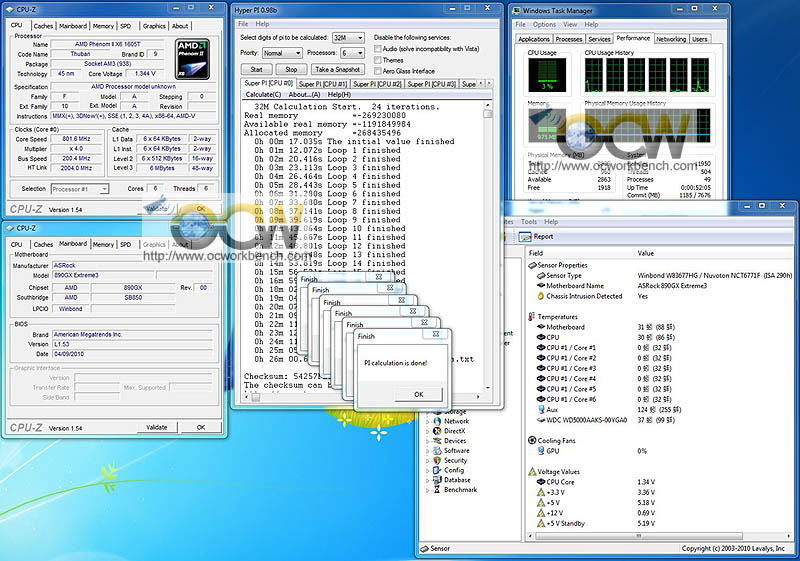Click the GPU fan icon

pos(541,451)
